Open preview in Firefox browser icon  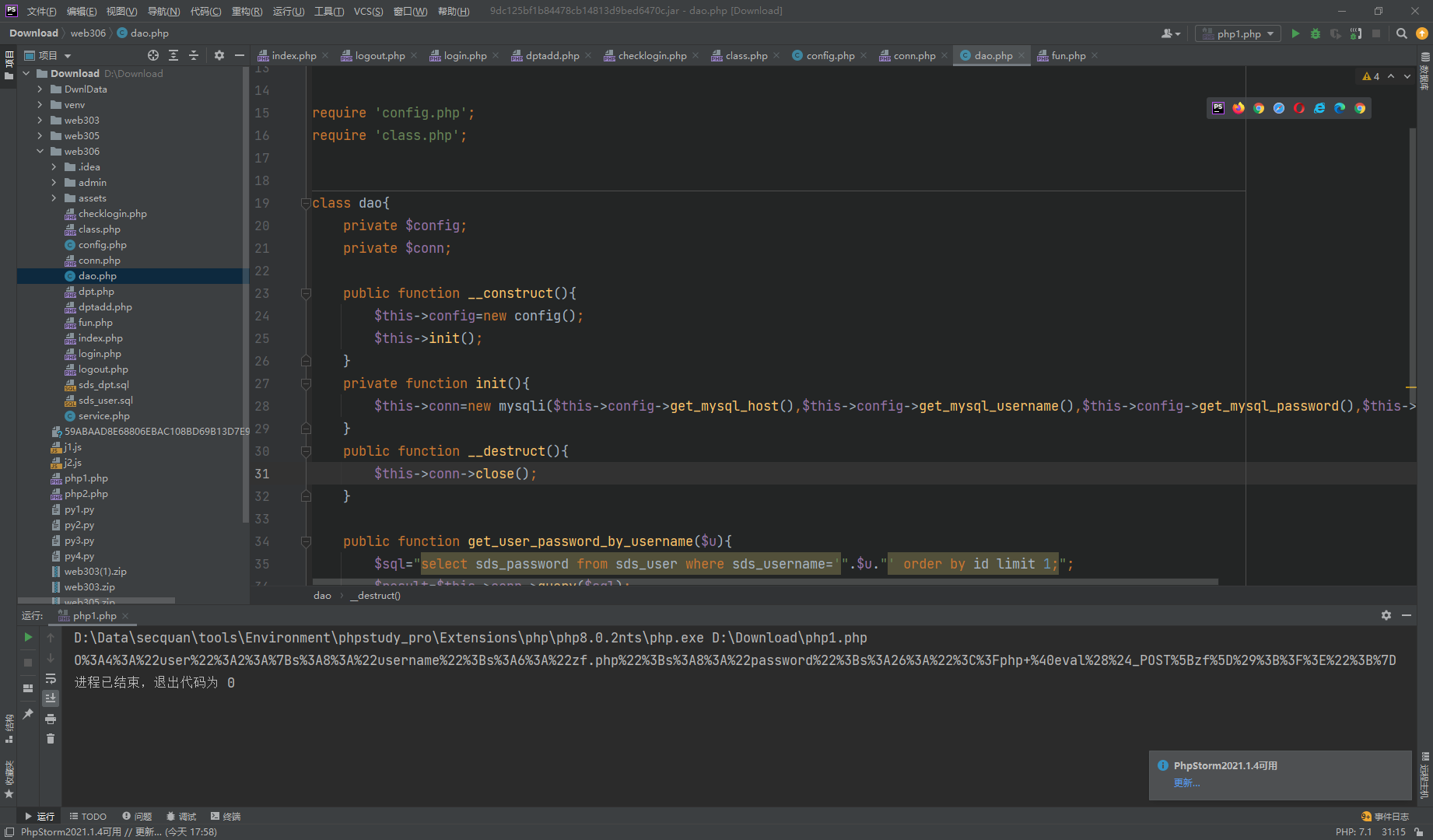pos(1239,108)
